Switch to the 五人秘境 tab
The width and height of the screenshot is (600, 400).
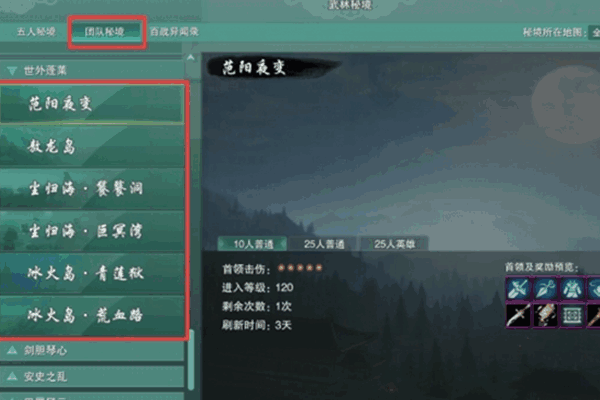[36, 32]
